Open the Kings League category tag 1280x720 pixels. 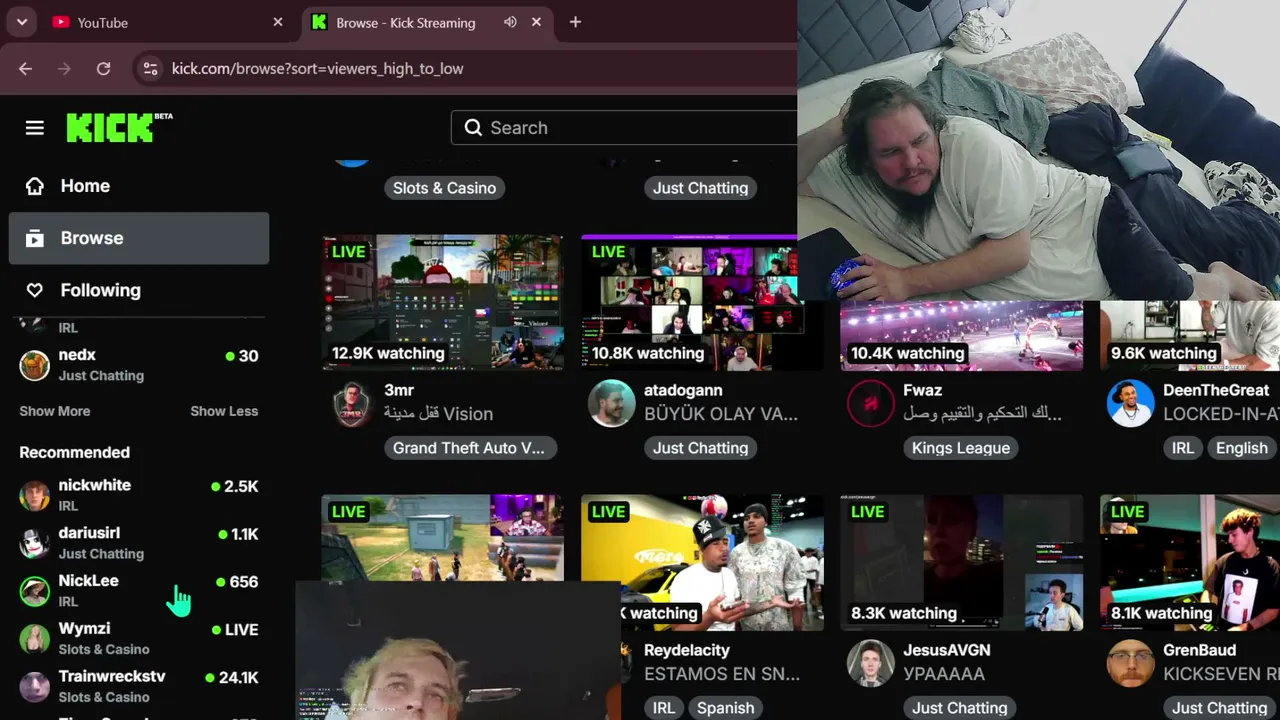click(x=961, y=448)
